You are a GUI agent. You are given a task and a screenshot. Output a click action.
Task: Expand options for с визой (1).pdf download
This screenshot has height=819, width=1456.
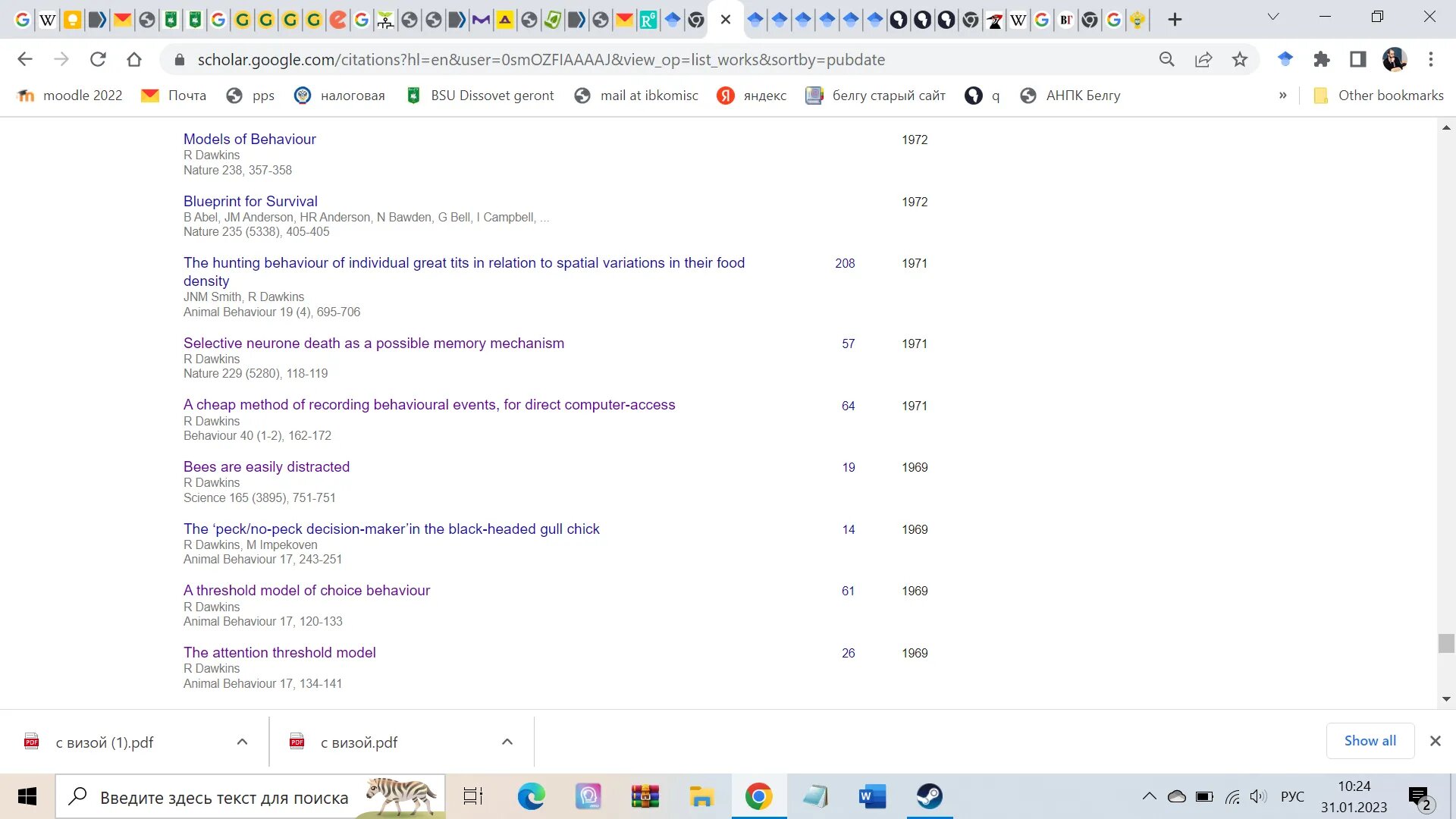pyautogui.click(x=243, y=742)
